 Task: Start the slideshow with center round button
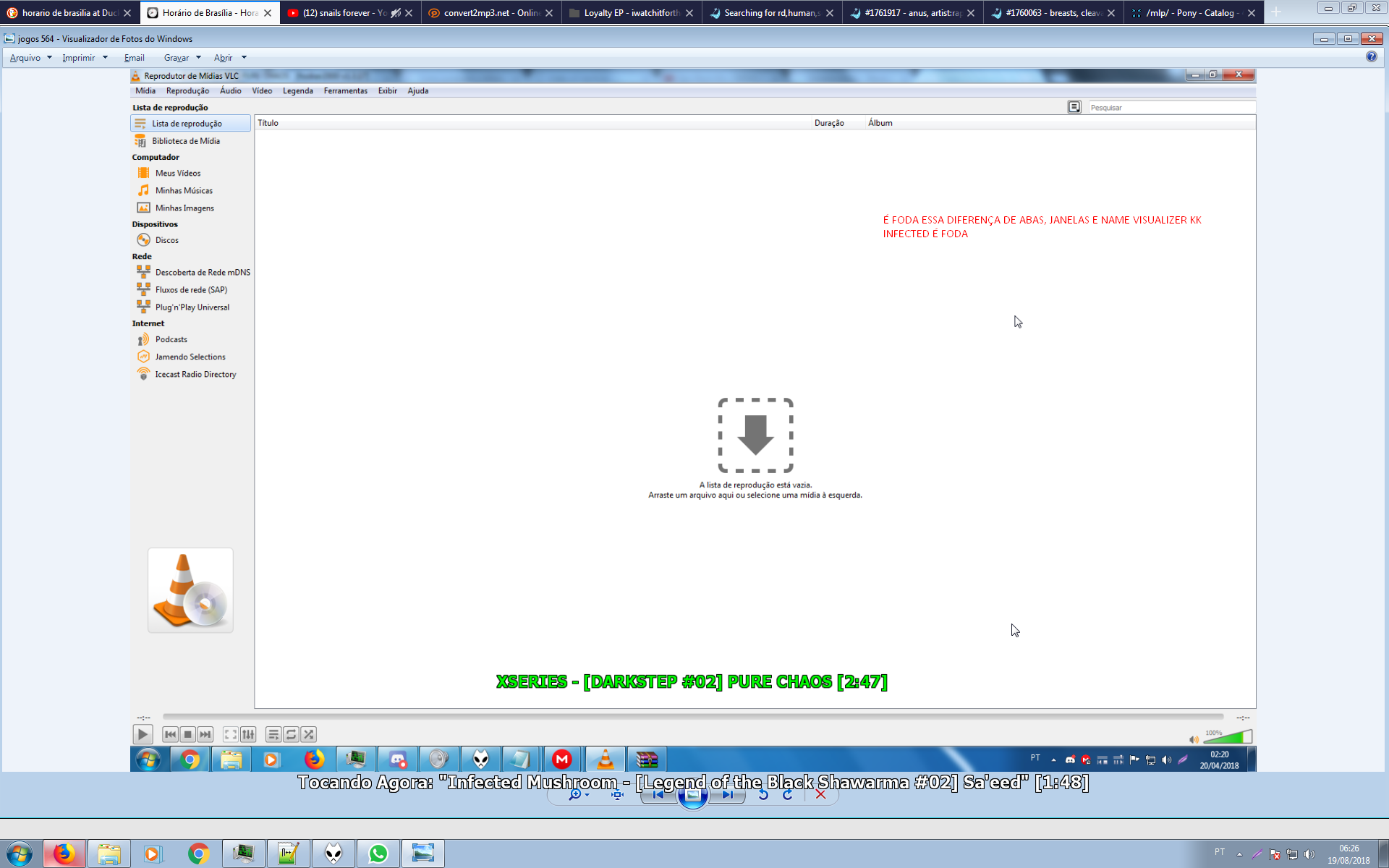pos(692,796)
